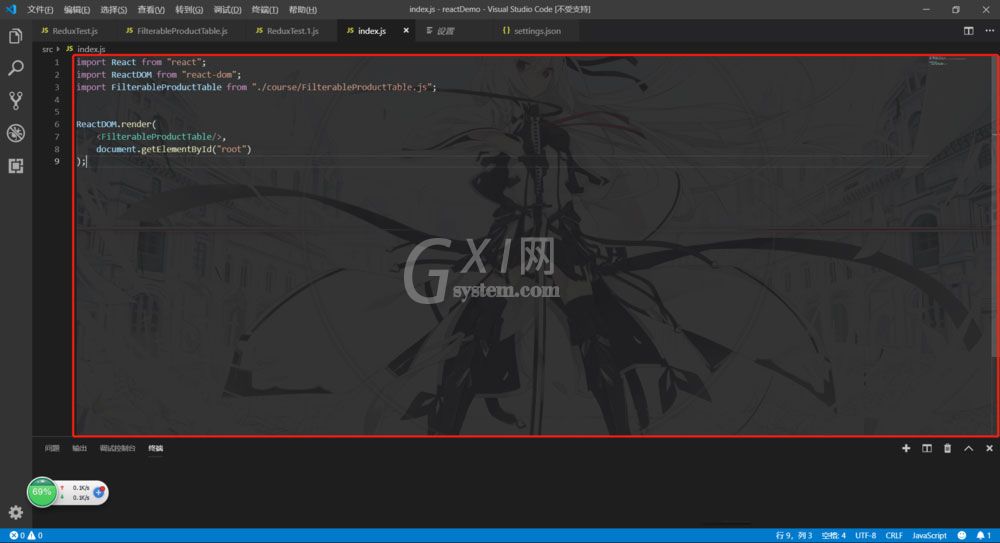Open the 编辑(E) menu
Image resolution: width=1000 pixels, height=543 pixels.
[77, 10]
